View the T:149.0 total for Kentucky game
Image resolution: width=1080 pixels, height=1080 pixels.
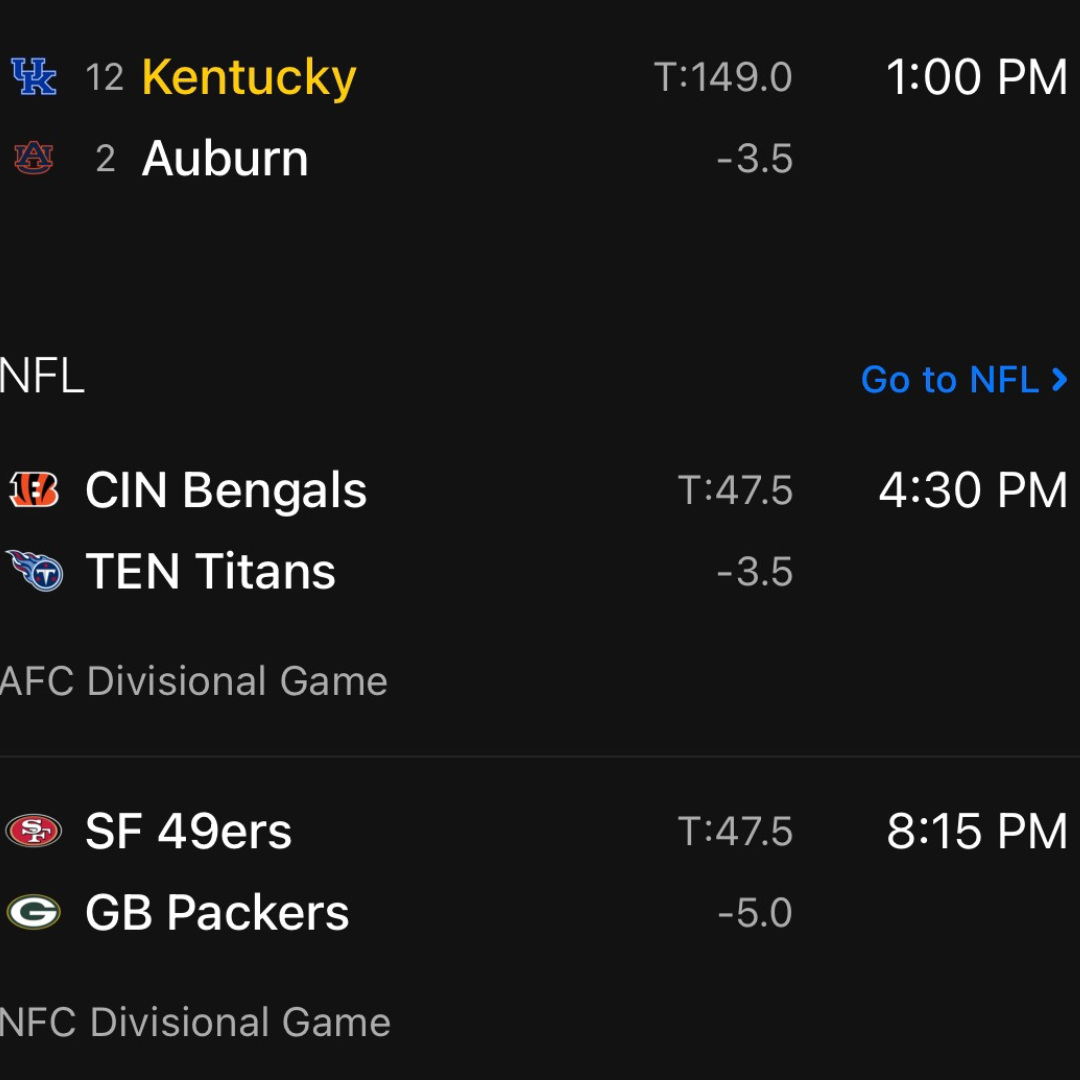(723, 77)
